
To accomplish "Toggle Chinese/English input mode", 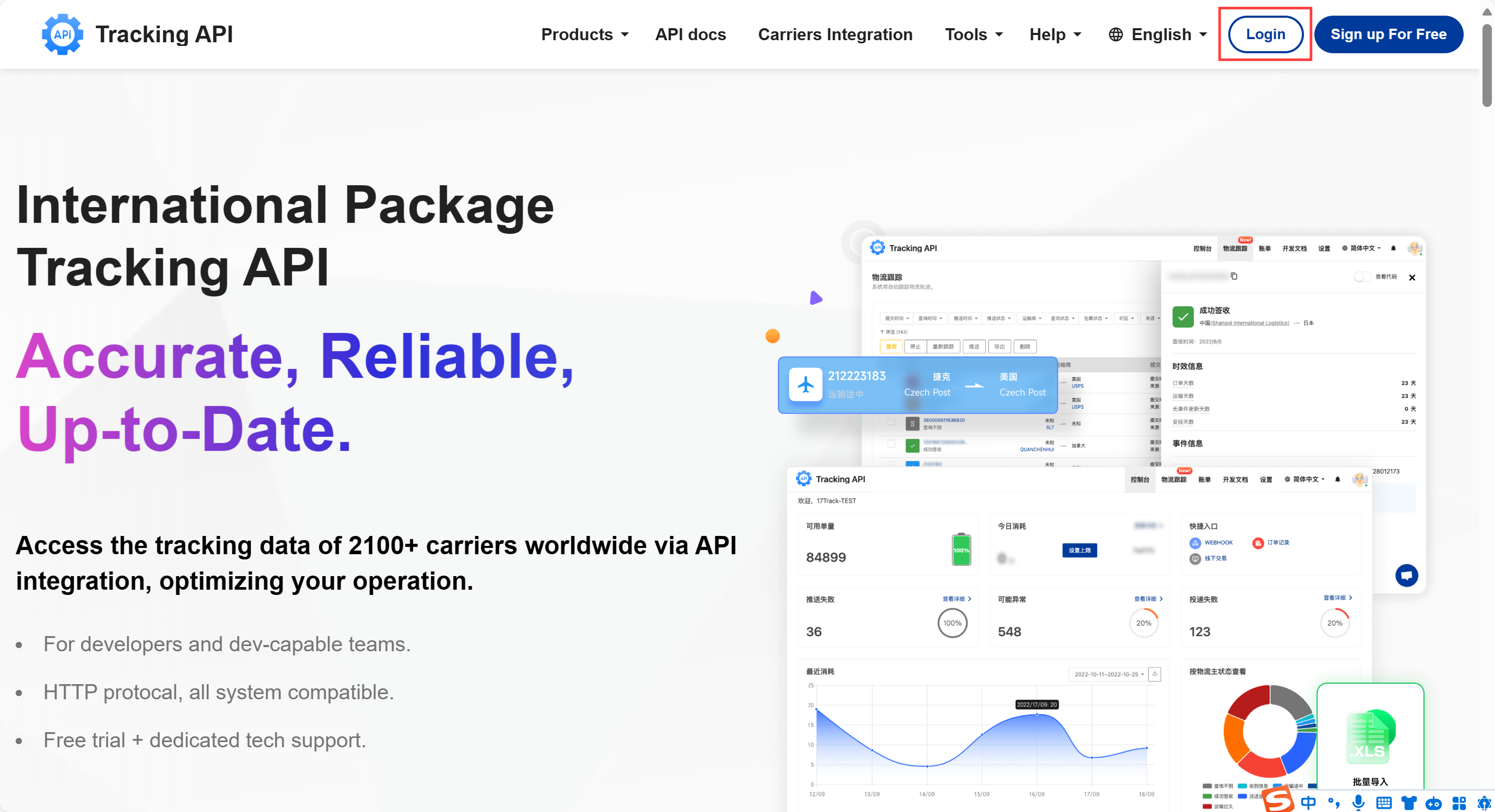I will coord(1308,803).
